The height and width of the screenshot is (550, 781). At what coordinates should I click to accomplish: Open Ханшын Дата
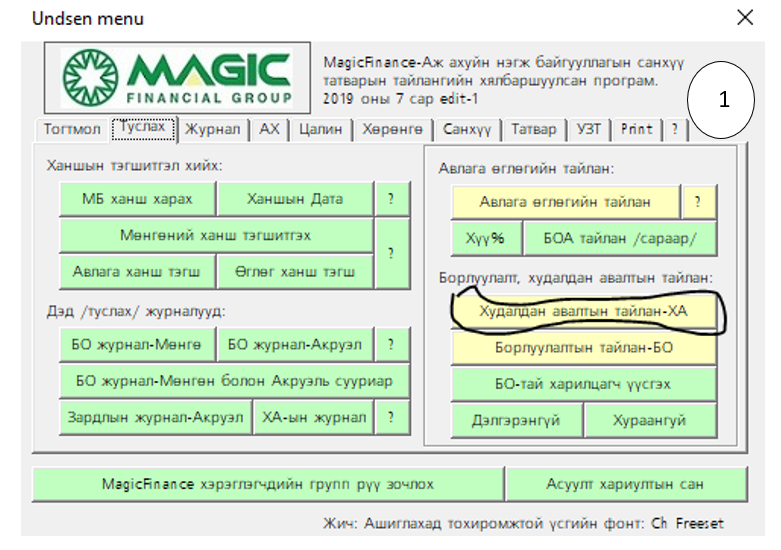point(295,199)
